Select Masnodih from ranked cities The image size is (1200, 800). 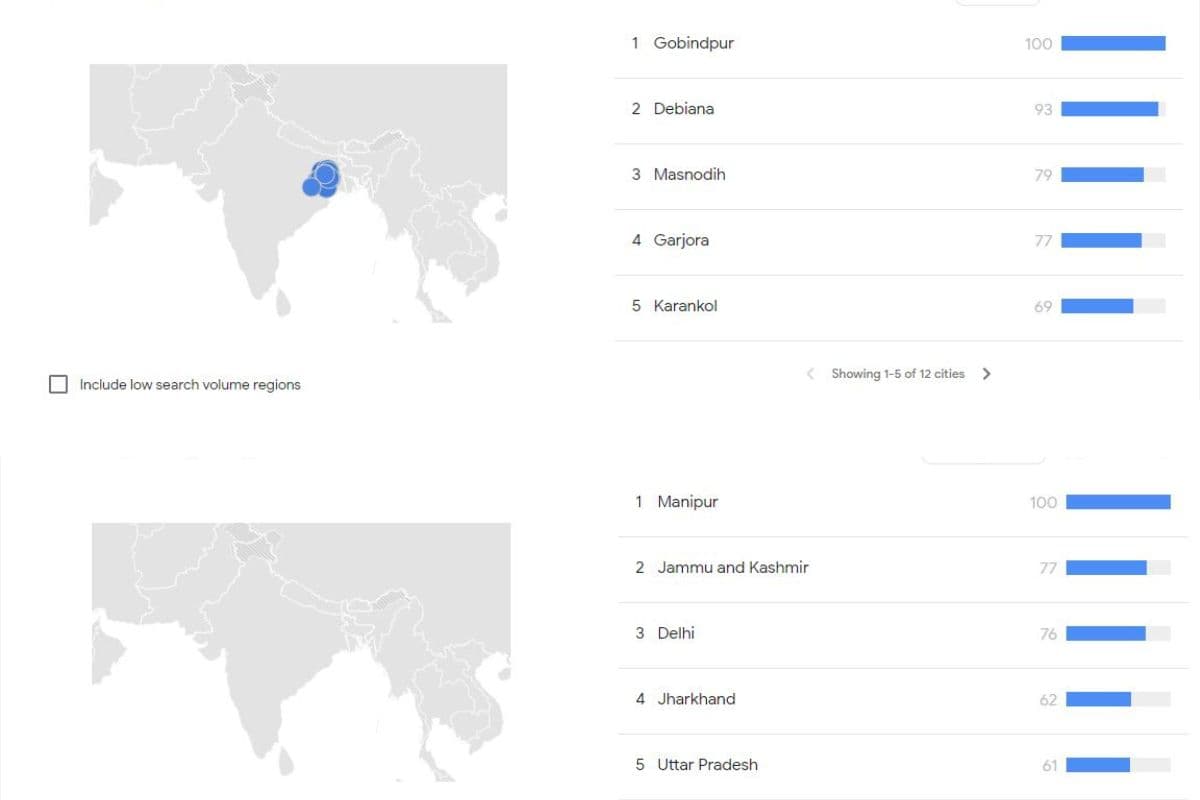click(689, 175)
